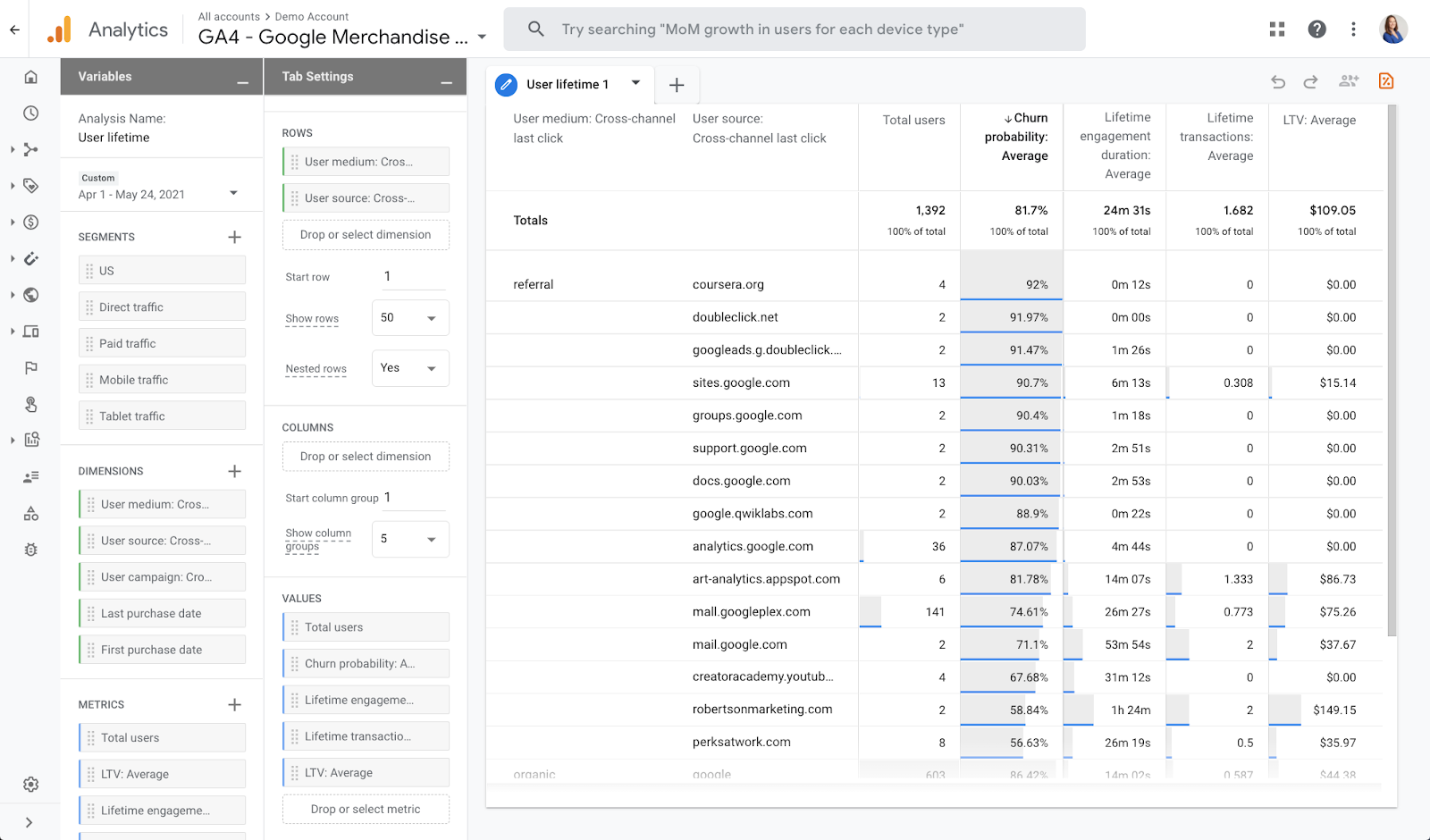Select the Paid traffic segment
1430x840 pixels.
click(162, 343)
